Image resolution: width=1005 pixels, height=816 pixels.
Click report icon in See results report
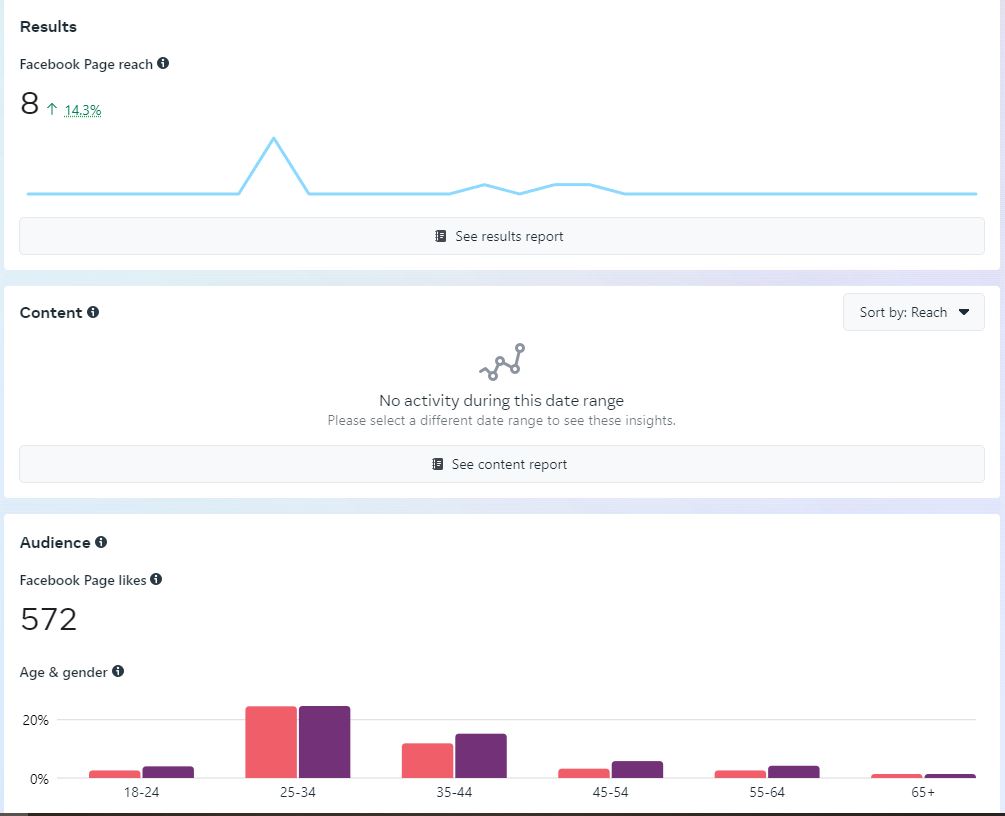coord(441,237)
